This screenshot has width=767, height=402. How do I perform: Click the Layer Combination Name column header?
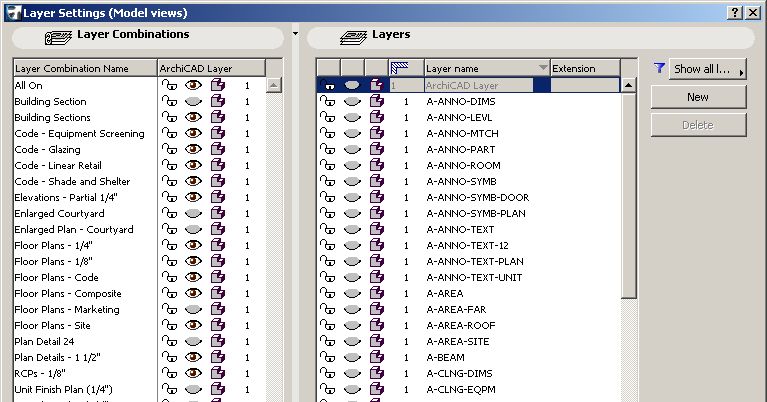(x=85, y=68)
